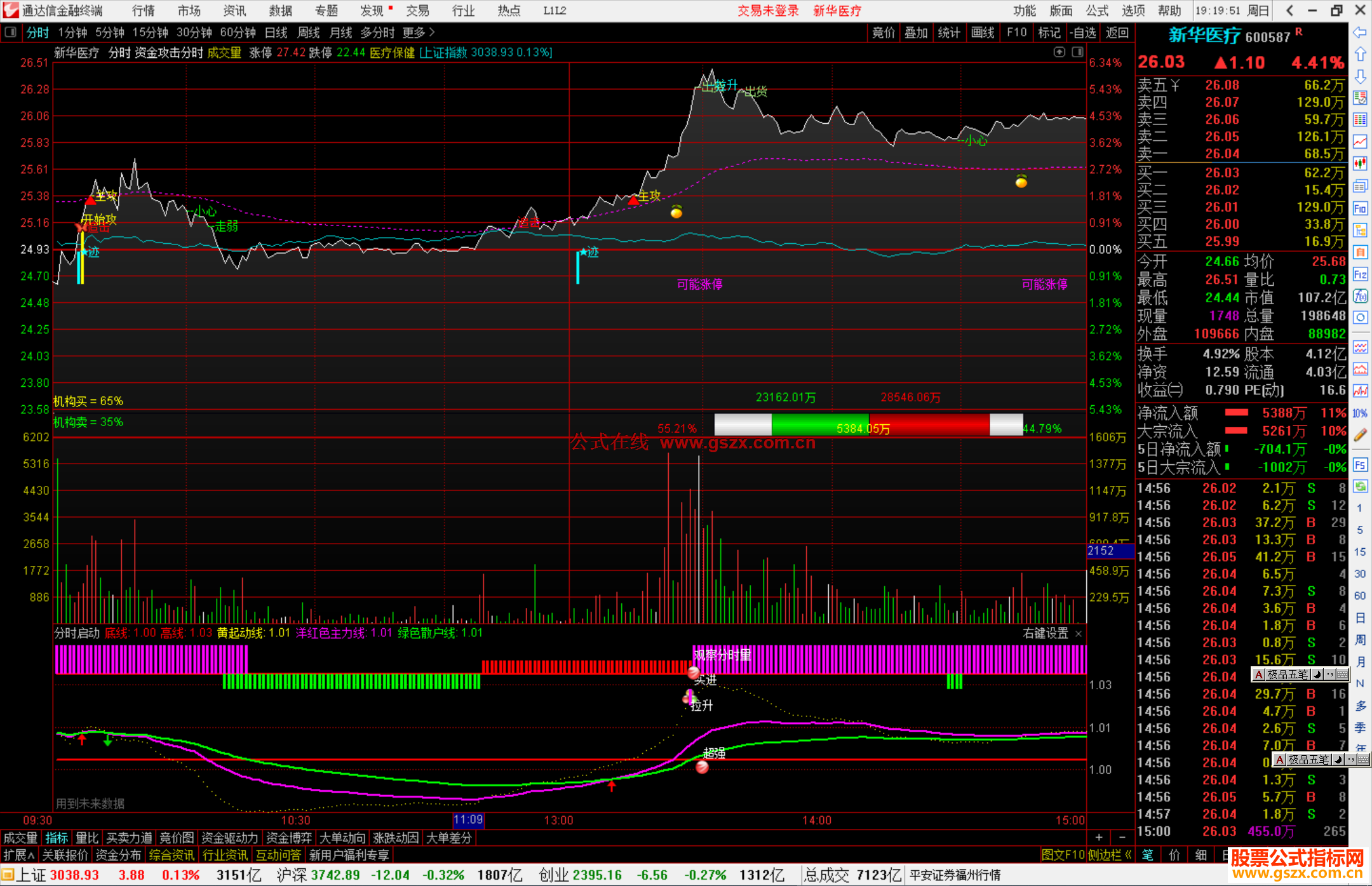
Task: Click the down arrow icon in right sidebar
Action: click(1360, 76)
